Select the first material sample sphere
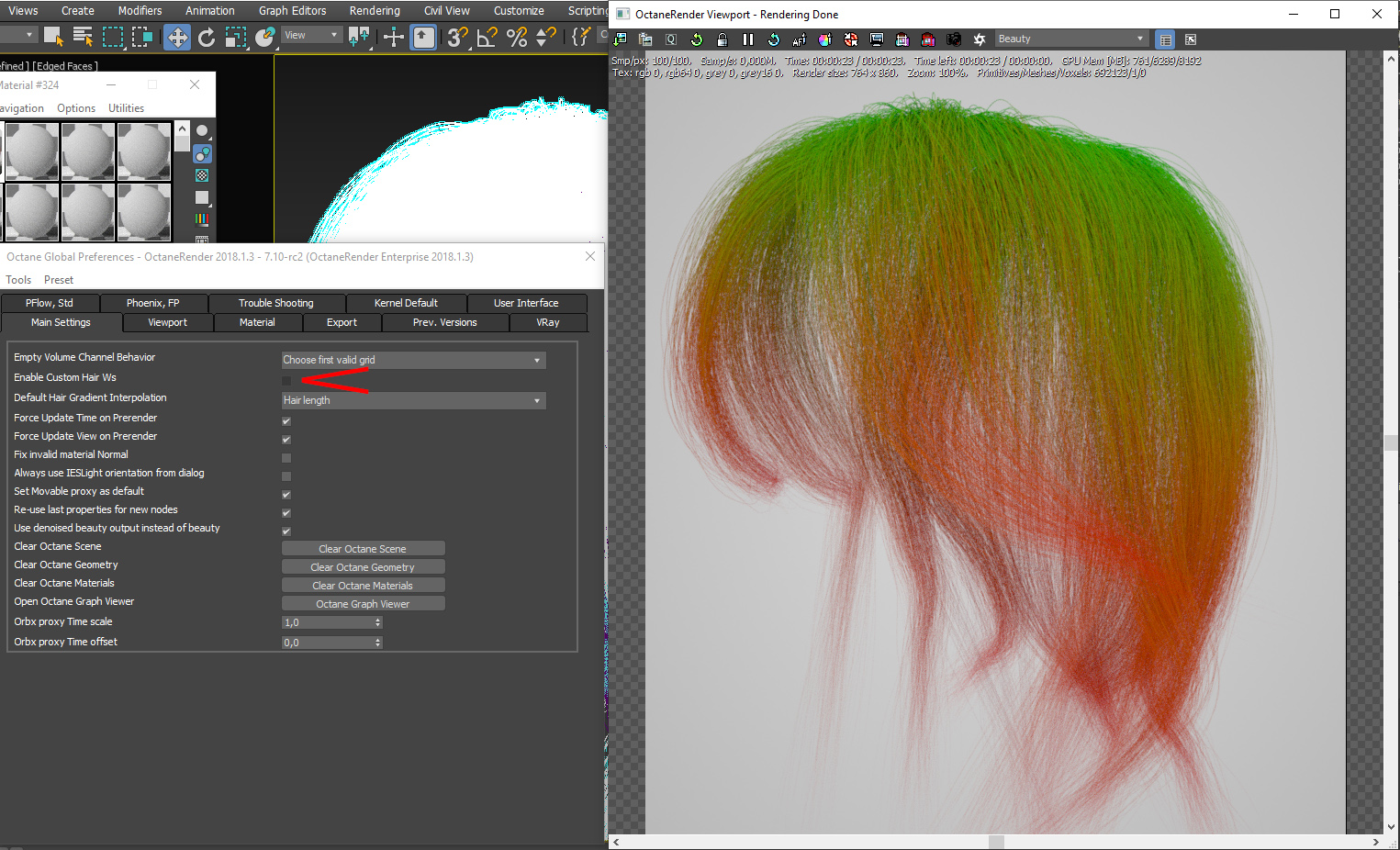1400x850 pixels. coord(32,151)
